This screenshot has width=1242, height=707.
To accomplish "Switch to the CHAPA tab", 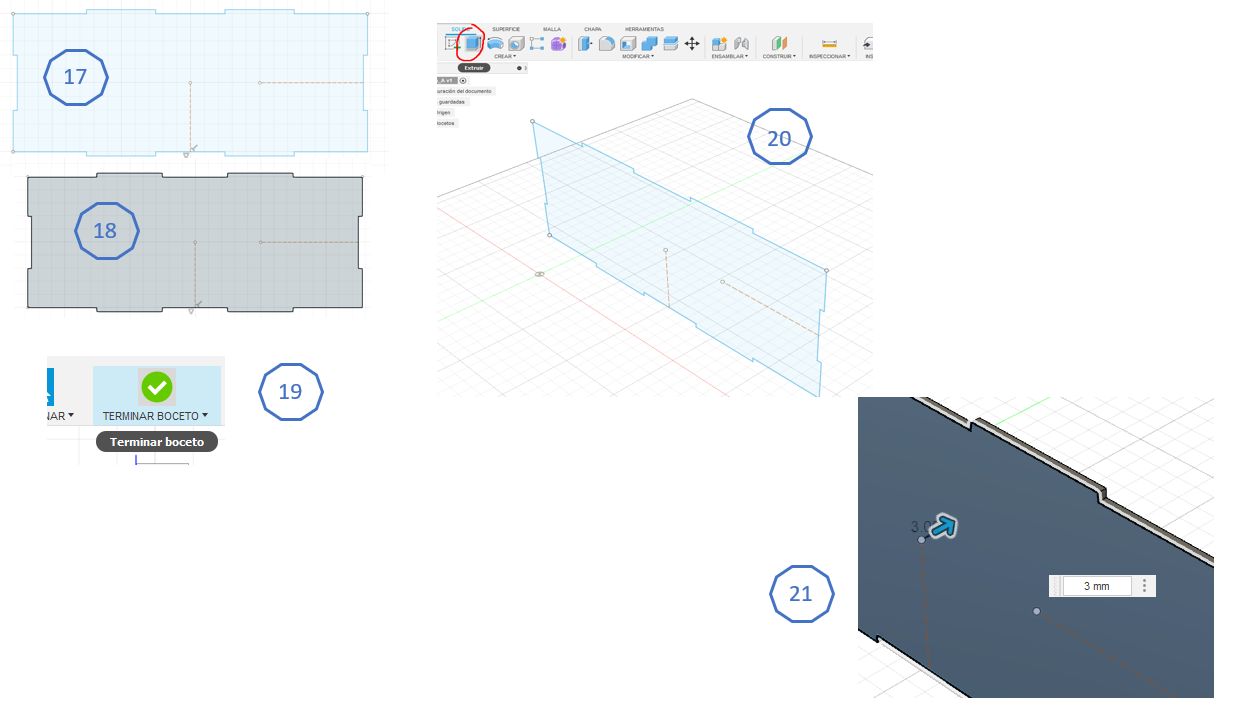I will 593,29.
